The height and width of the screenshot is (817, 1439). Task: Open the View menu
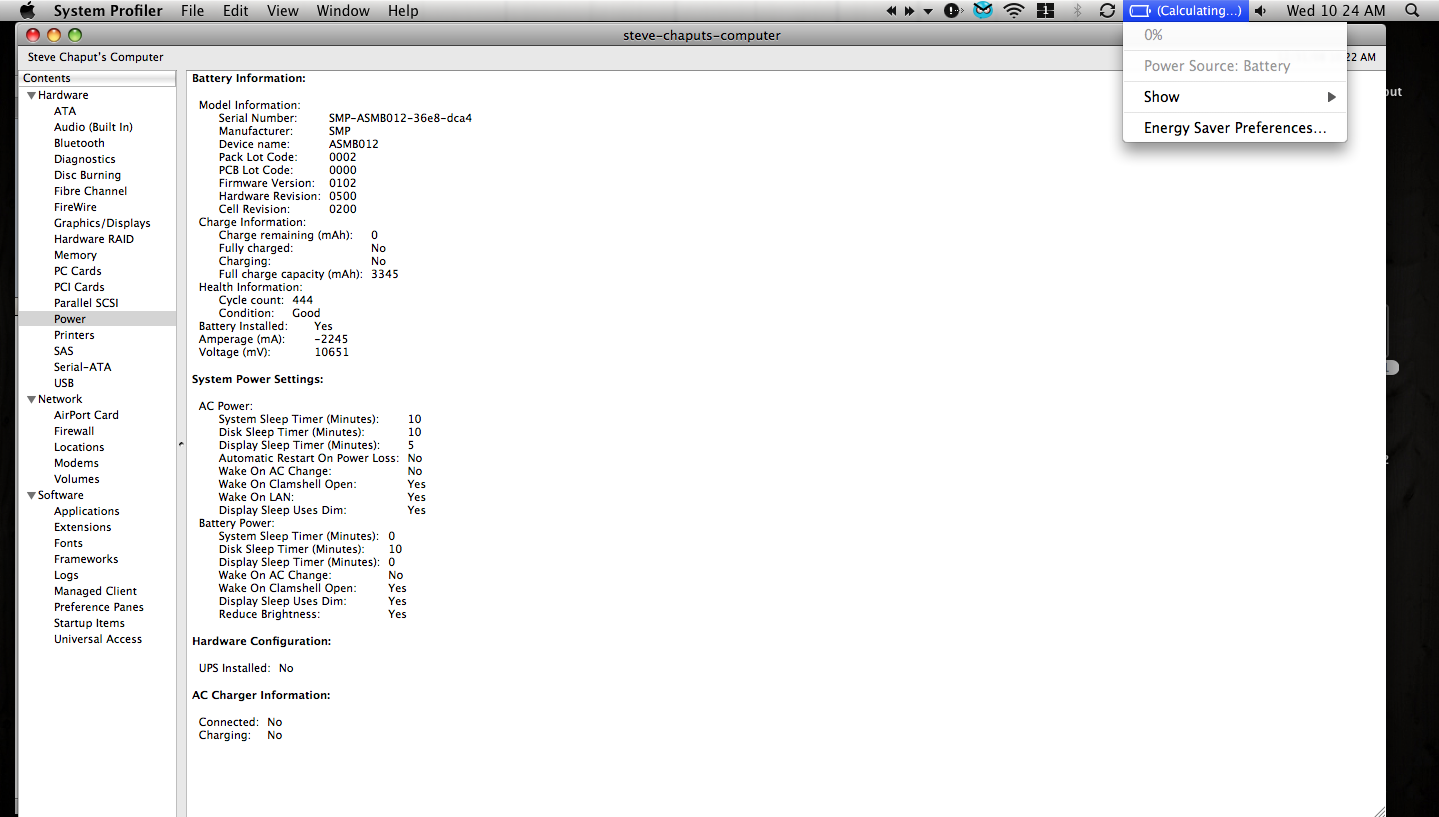283,11
